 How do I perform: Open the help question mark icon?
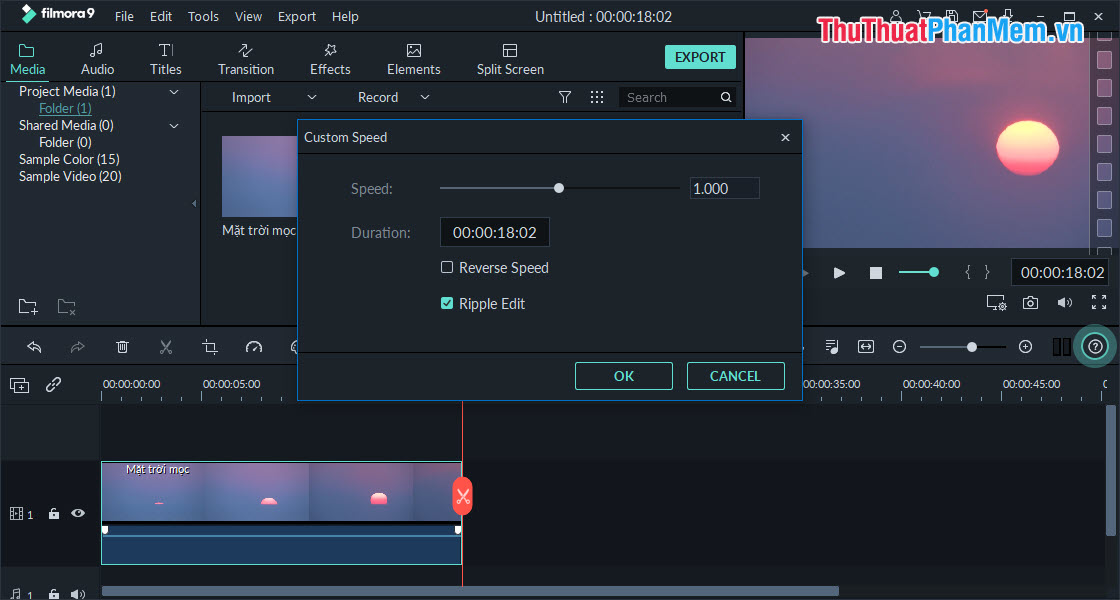coord(1095,345)
